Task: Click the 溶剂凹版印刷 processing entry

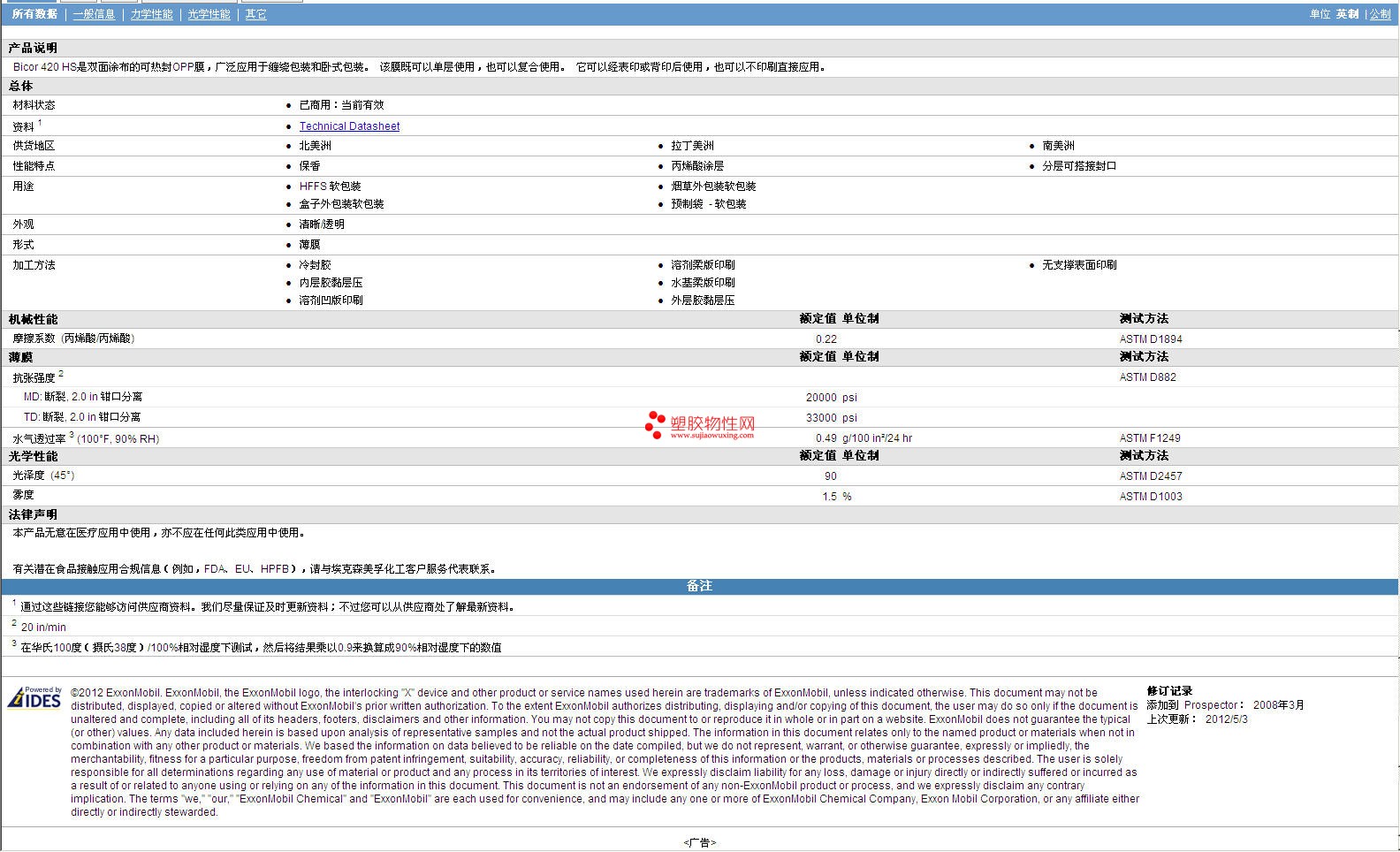Action: (331, 300)
